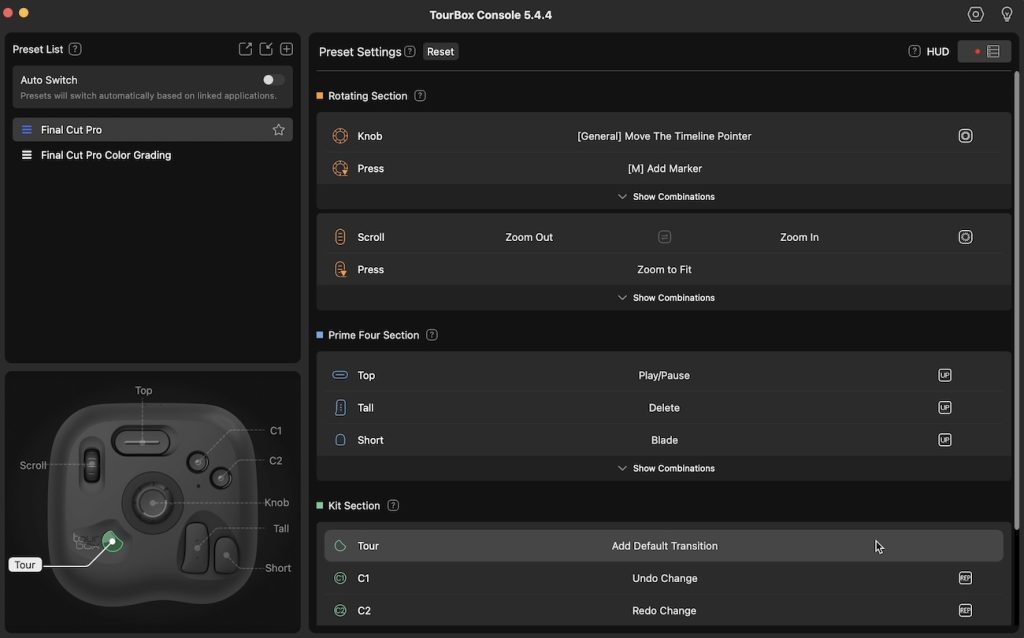
Task: Open settings via the gear icon
Action: pyautogui.click(x=975, y=14)
